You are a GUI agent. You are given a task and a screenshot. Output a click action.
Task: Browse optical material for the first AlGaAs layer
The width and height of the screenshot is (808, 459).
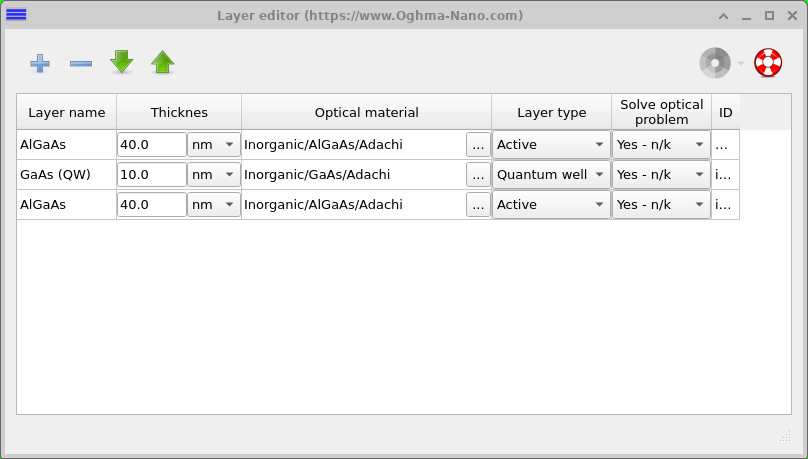coord(478,145)
